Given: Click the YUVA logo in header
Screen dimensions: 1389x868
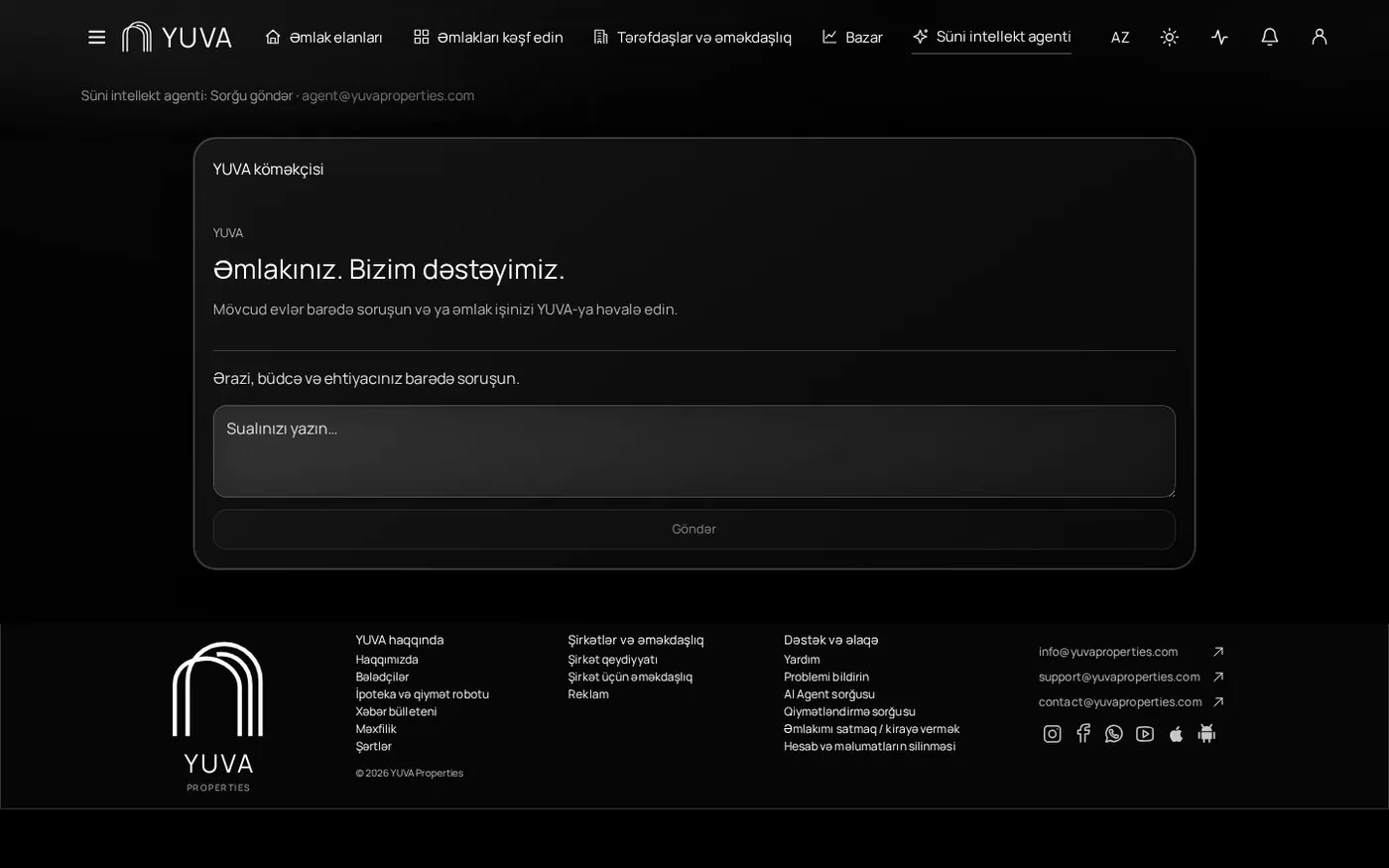Looking at the screenshot, I should click(177, 37).
